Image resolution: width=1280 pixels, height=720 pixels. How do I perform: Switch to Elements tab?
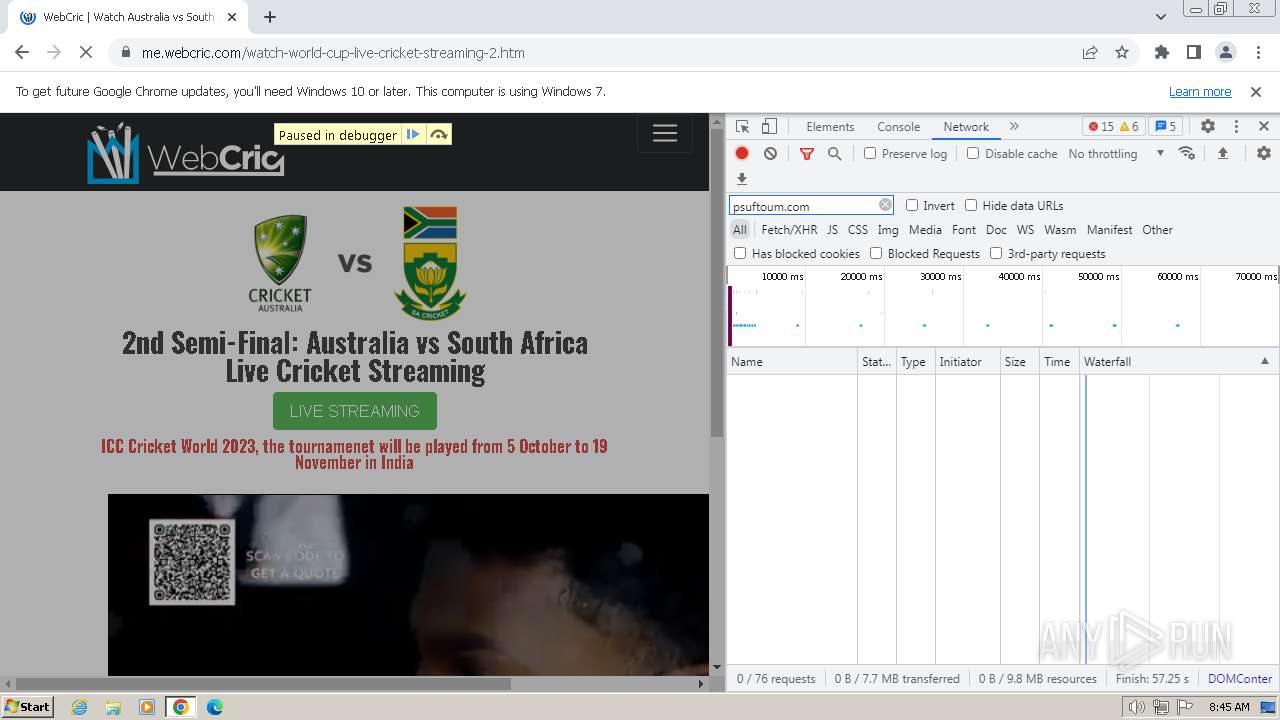[830, 127]
